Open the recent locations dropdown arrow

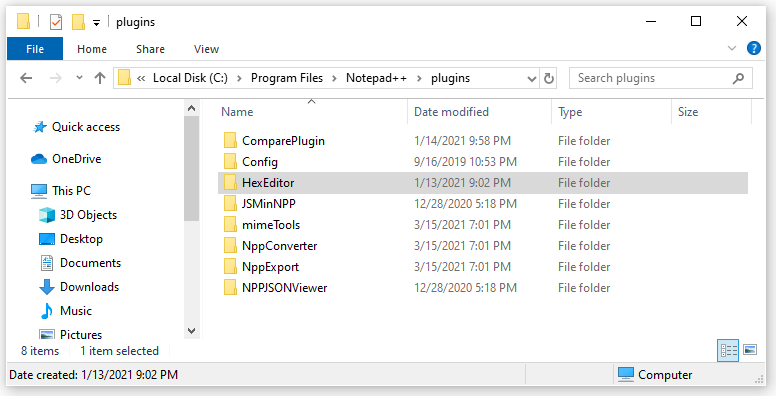79,78
